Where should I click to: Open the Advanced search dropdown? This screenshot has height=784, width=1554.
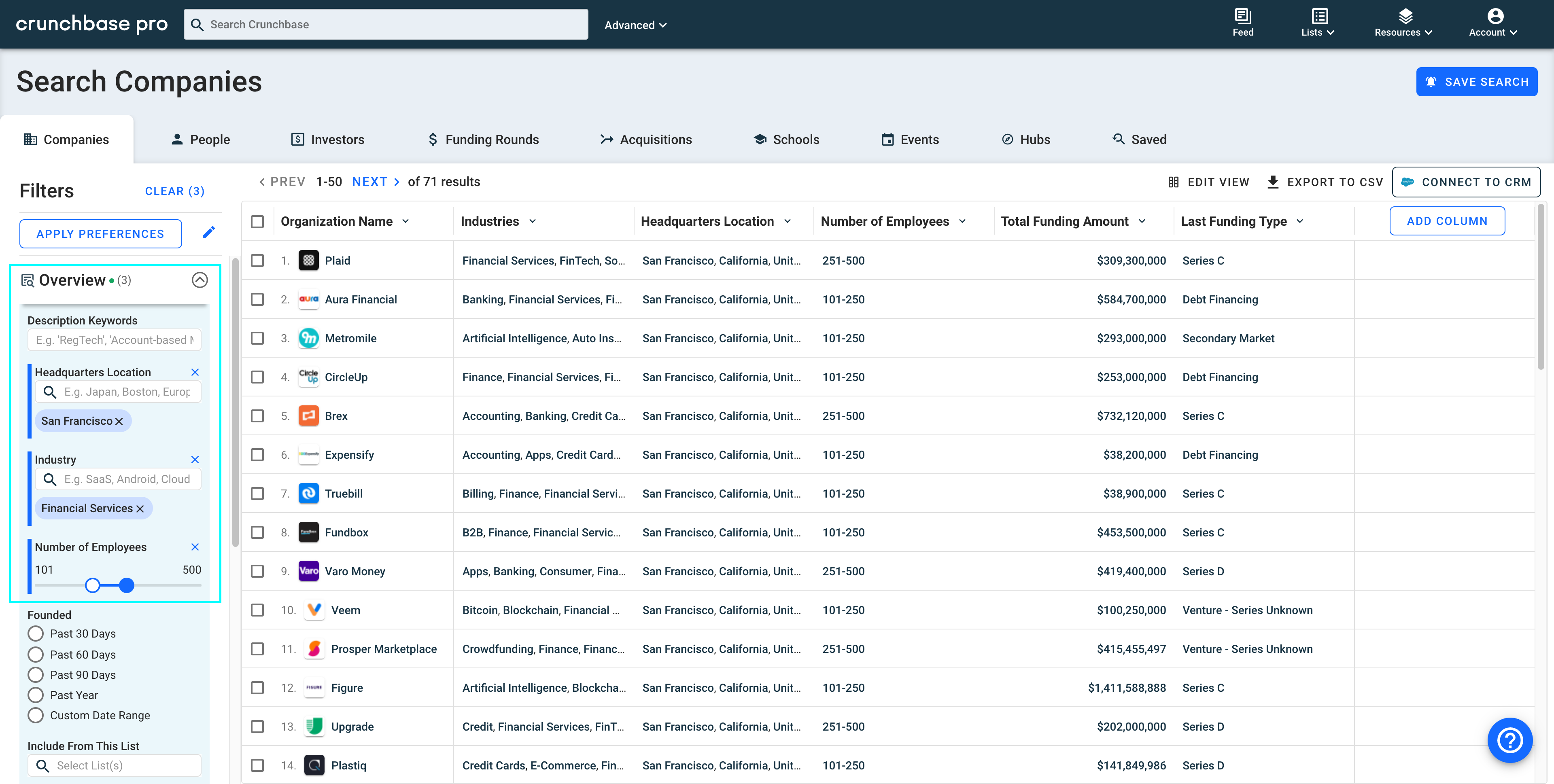click(635, 25)
